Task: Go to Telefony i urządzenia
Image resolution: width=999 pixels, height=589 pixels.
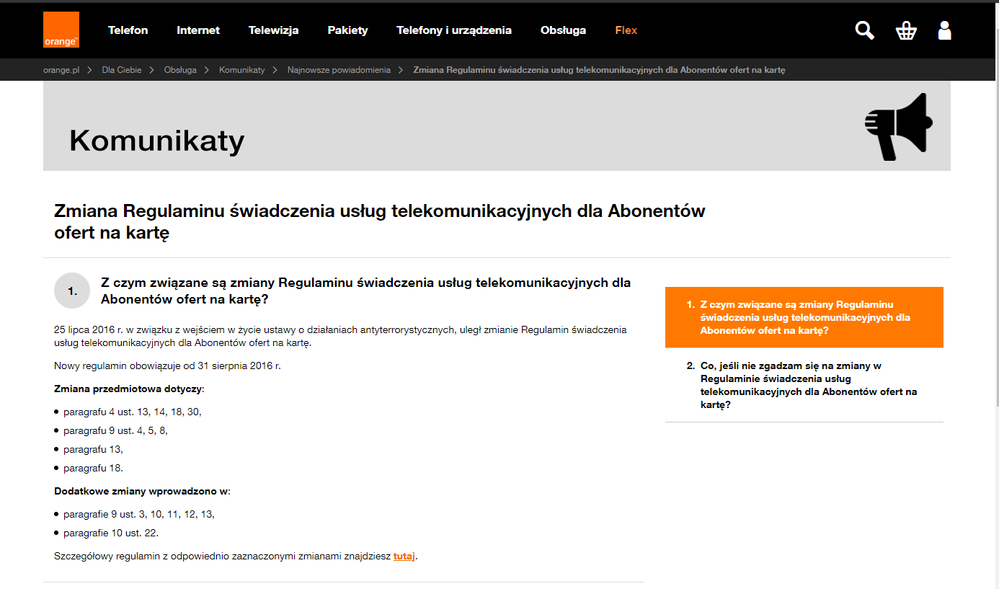Action: pyautogui.click(x=453, y=31)
